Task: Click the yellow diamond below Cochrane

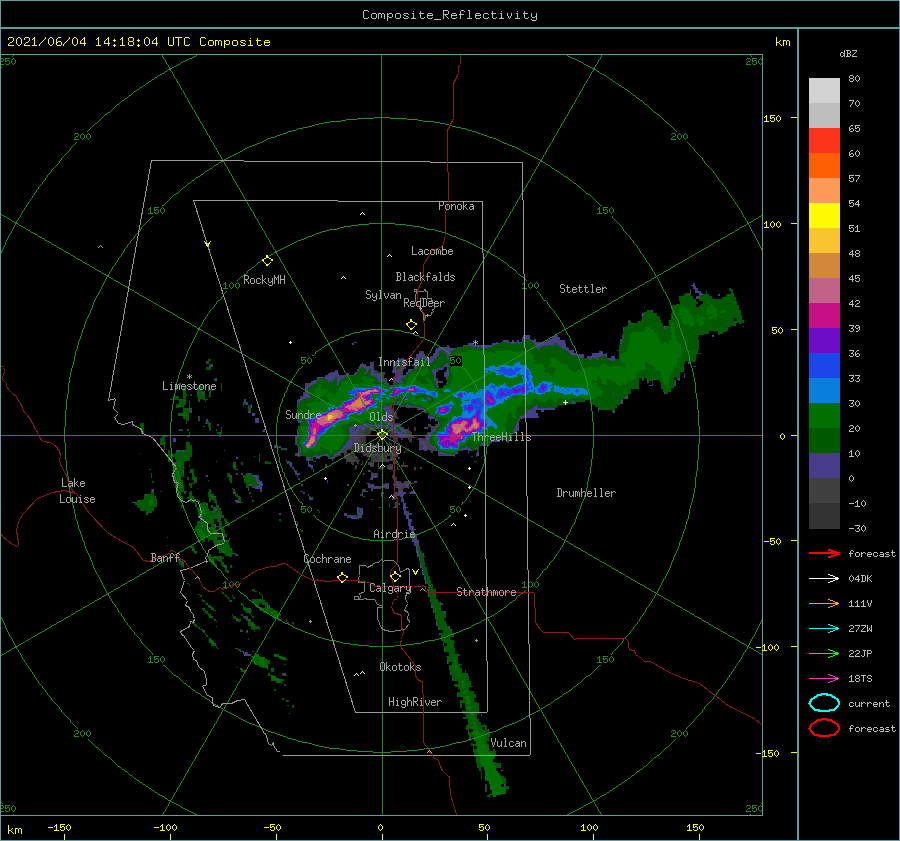Action: click(x=343, y=577)
